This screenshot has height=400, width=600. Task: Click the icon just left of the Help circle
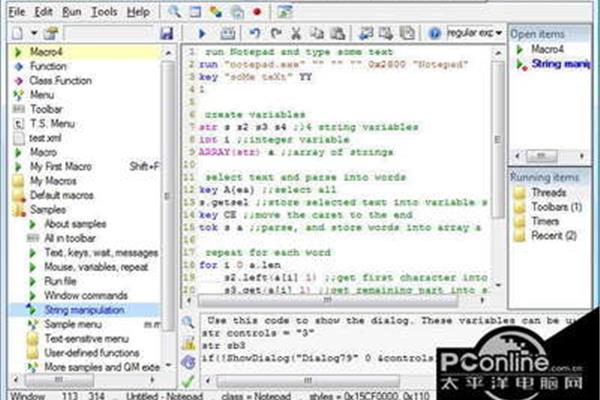tap(407, 33)
